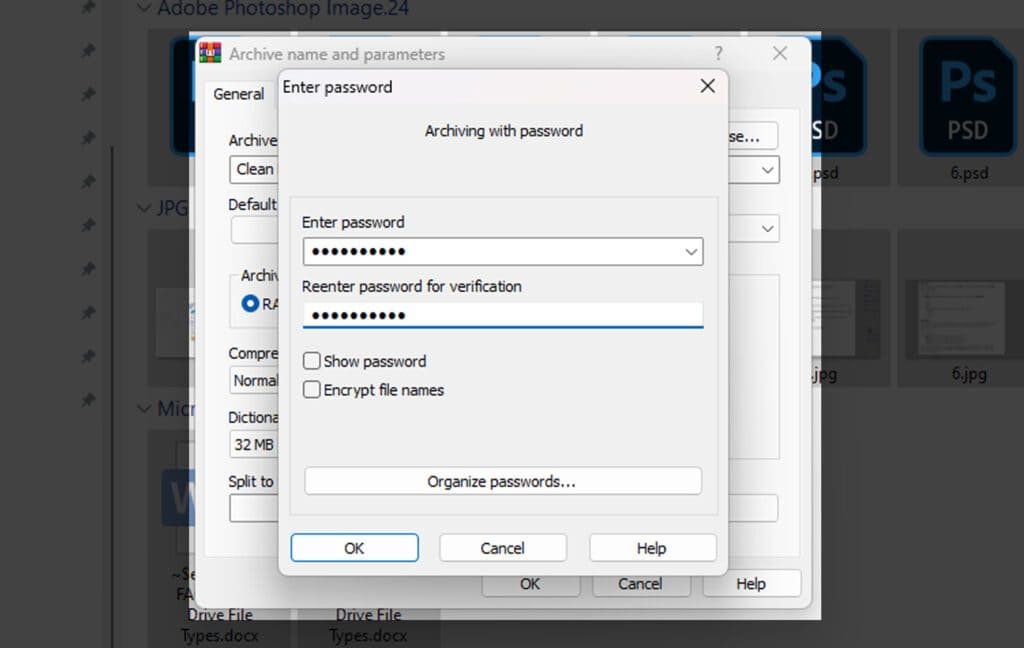Image resolution: width=1024 pixels, height=648 pixels.
Task: Click the WinRAR icon in the Archive name title bar
Action: pos(210,53)
